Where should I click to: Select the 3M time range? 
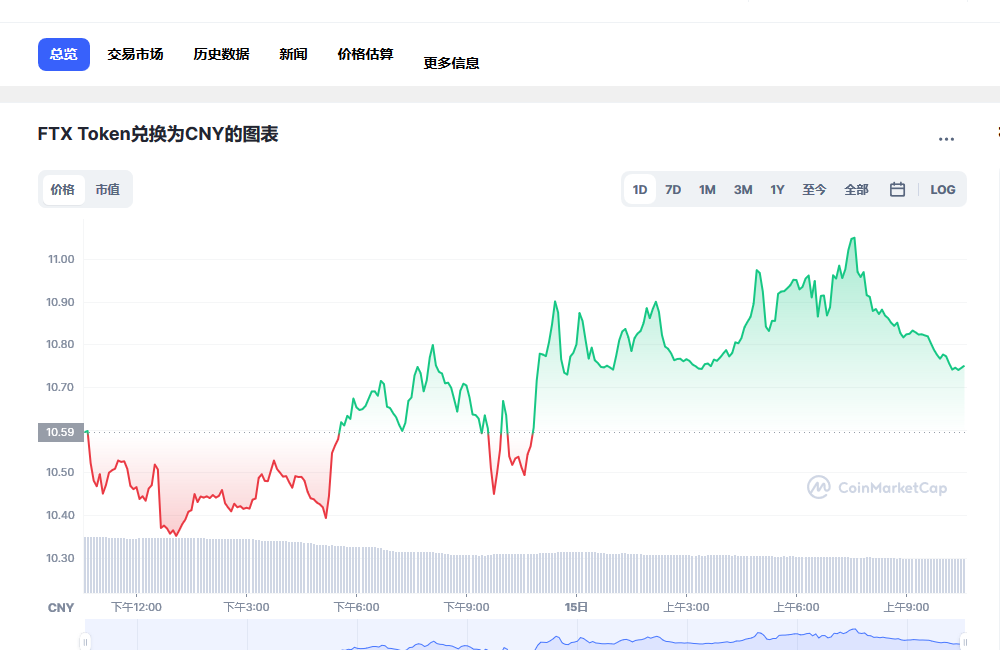743,189
